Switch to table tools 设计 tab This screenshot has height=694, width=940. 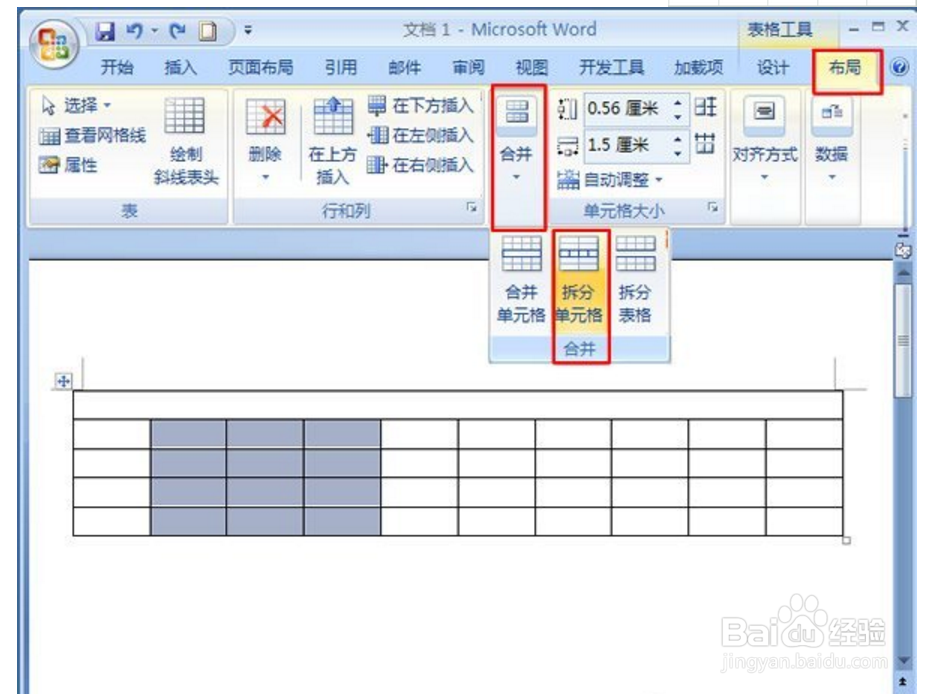pos(772,67)
